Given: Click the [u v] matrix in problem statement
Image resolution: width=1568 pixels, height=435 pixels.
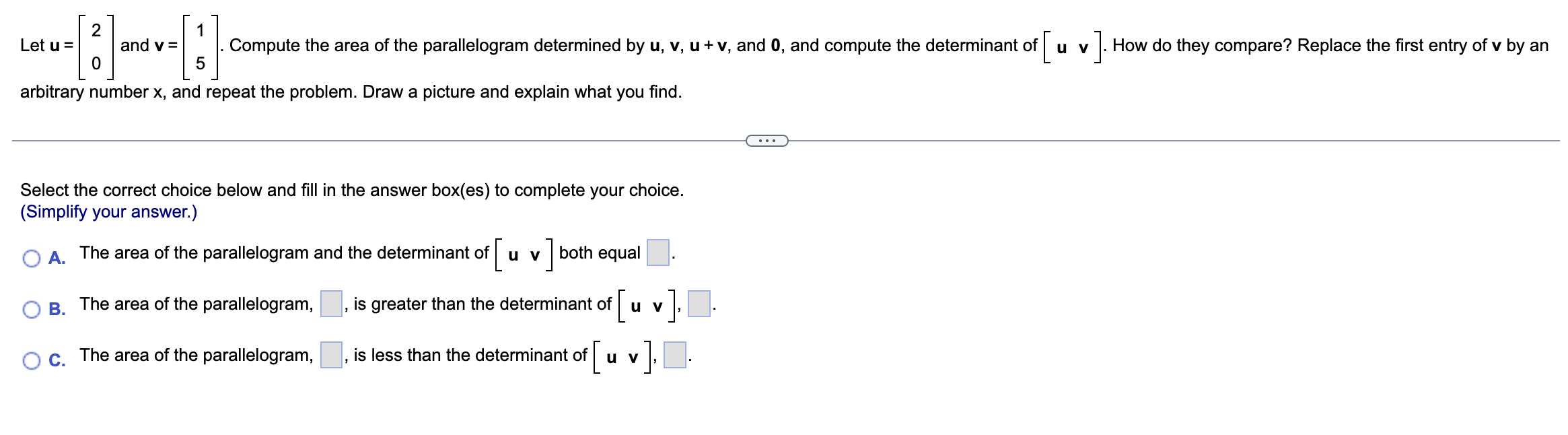Looking at the screenshot, I should click(1073, 46).
